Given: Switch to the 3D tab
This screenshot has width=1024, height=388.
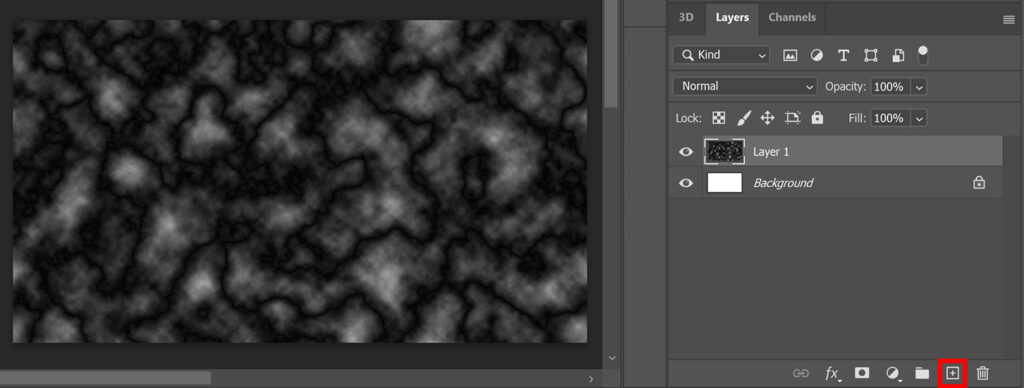Looking at the screenshot, I should [686, 18].
